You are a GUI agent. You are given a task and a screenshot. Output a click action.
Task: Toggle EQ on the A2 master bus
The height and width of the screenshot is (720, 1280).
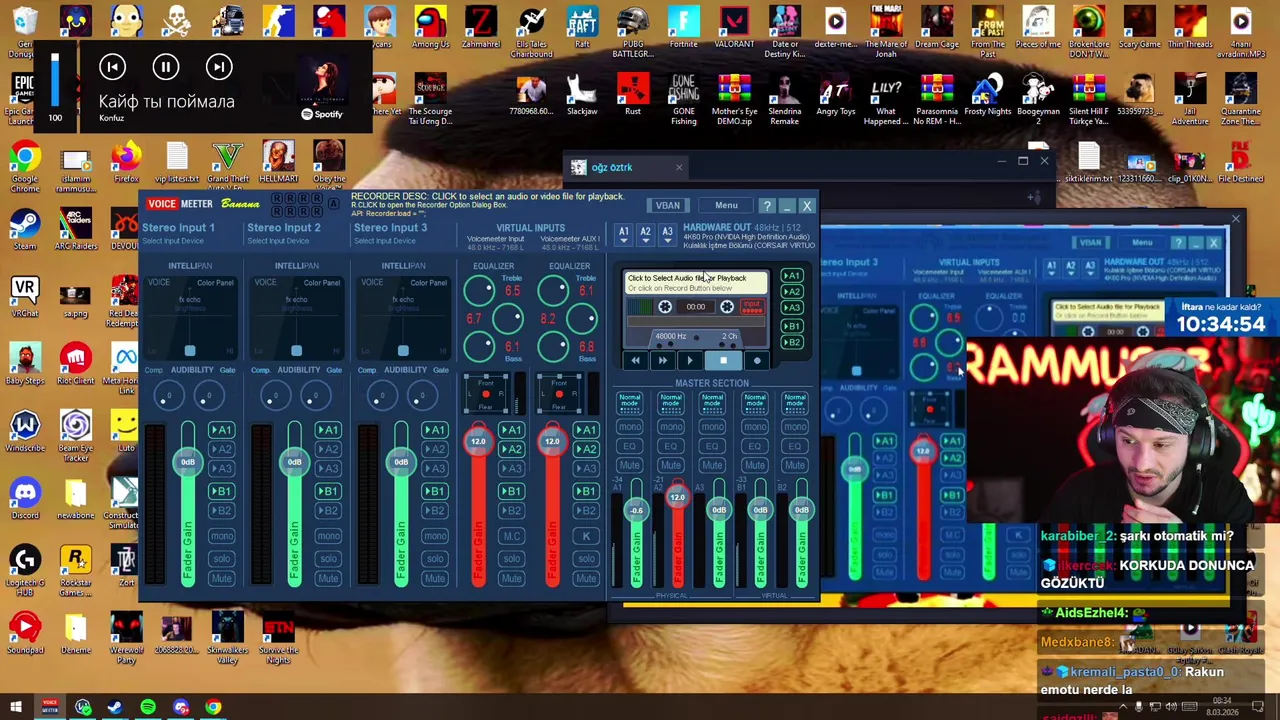(671, 446)
